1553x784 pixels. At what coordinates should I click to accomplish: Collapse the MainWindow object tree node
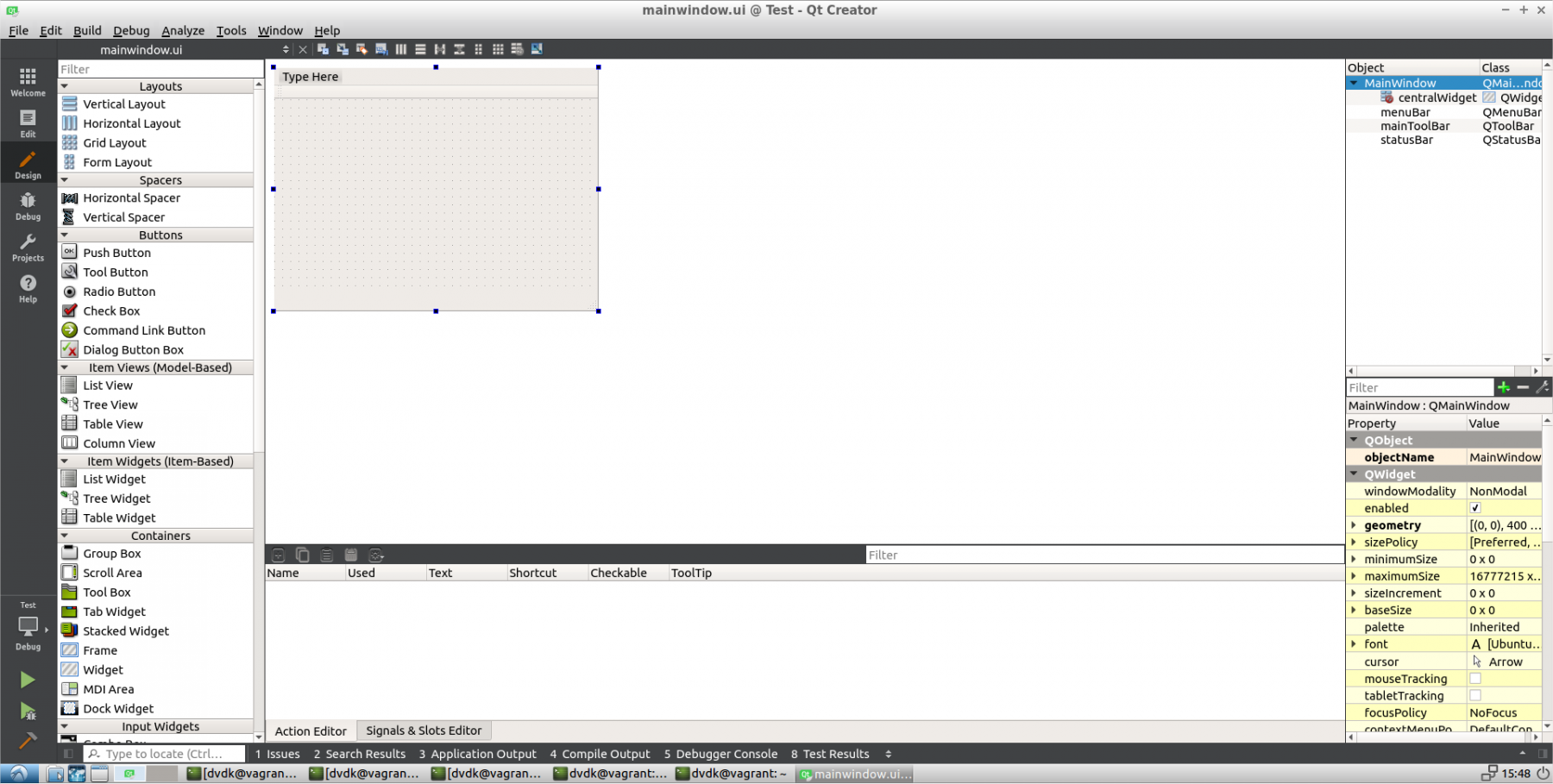[1354, 83]
